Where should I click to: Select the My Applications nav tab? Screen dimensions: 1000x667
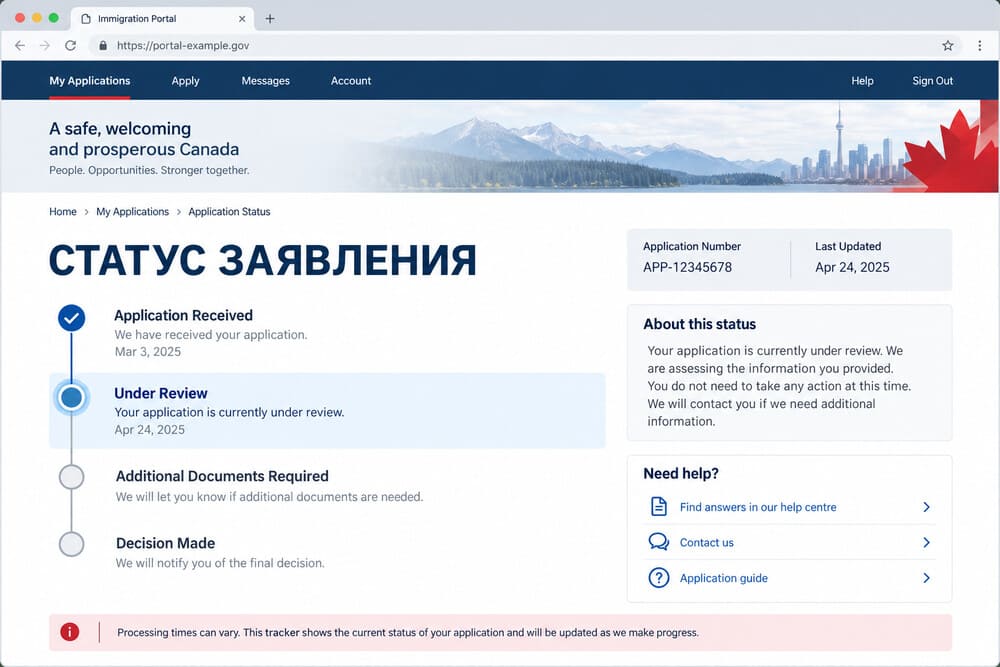click(90, 81)
